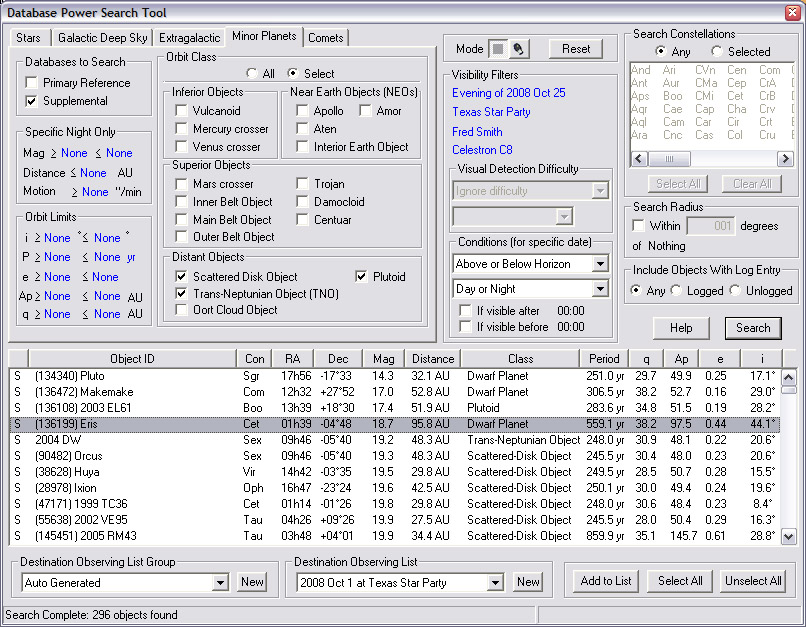Screen dimensions: 806x627
Task: Sort results by the Mag column header
Action: (384, 359)
